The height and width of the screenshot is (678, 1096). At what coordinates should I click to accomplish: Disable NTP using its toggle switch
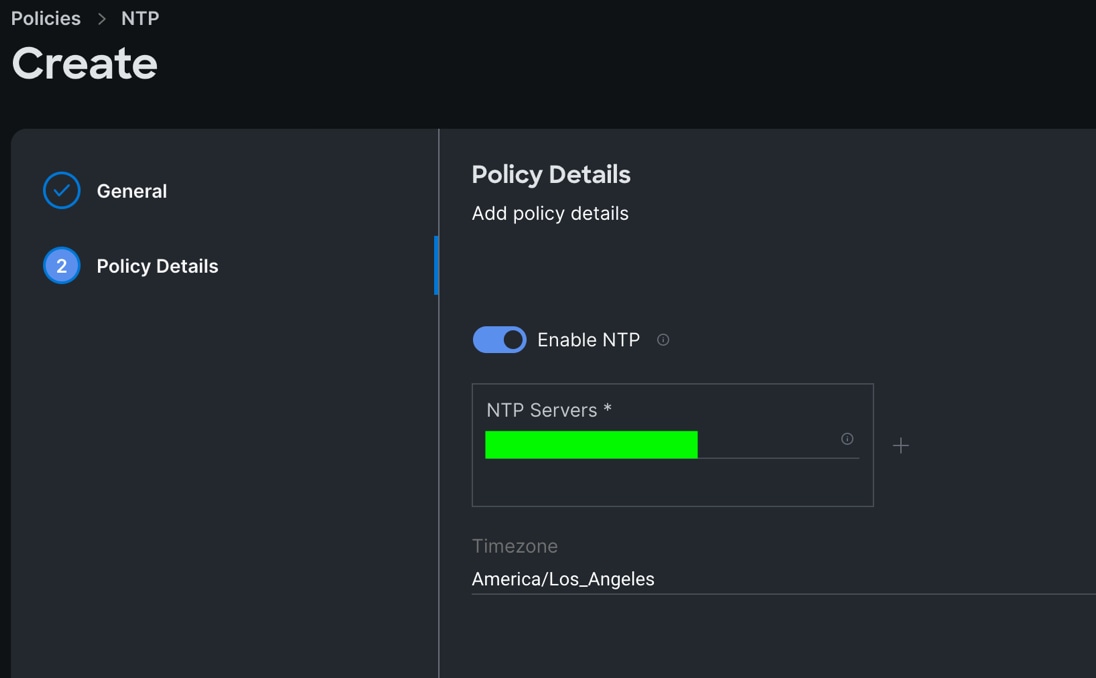click(x=499, y=339)
